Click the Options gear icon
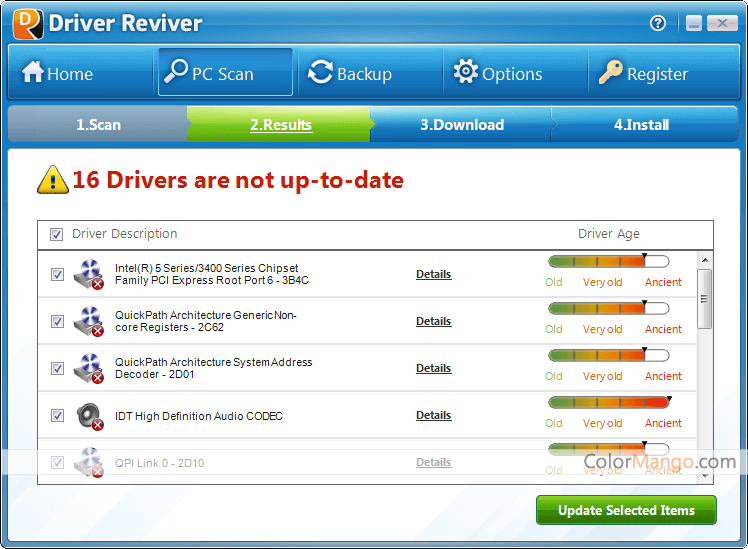This screenshot has width=748, height=549. click(x=466, y=72)
